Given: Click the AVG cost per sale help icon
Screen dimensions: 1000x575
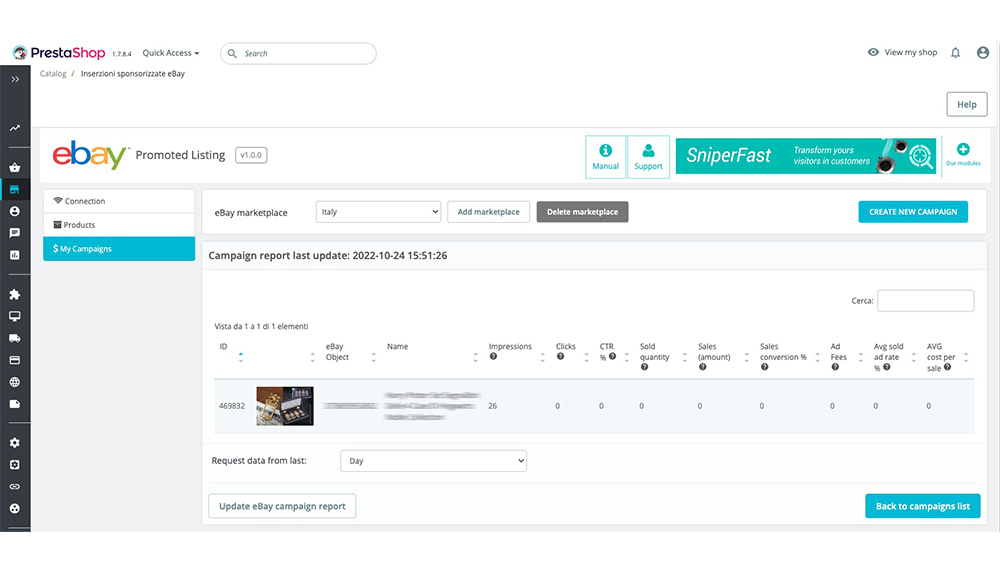Looking at the screenshot, I should pyautogui.click(x=947, y=367).
